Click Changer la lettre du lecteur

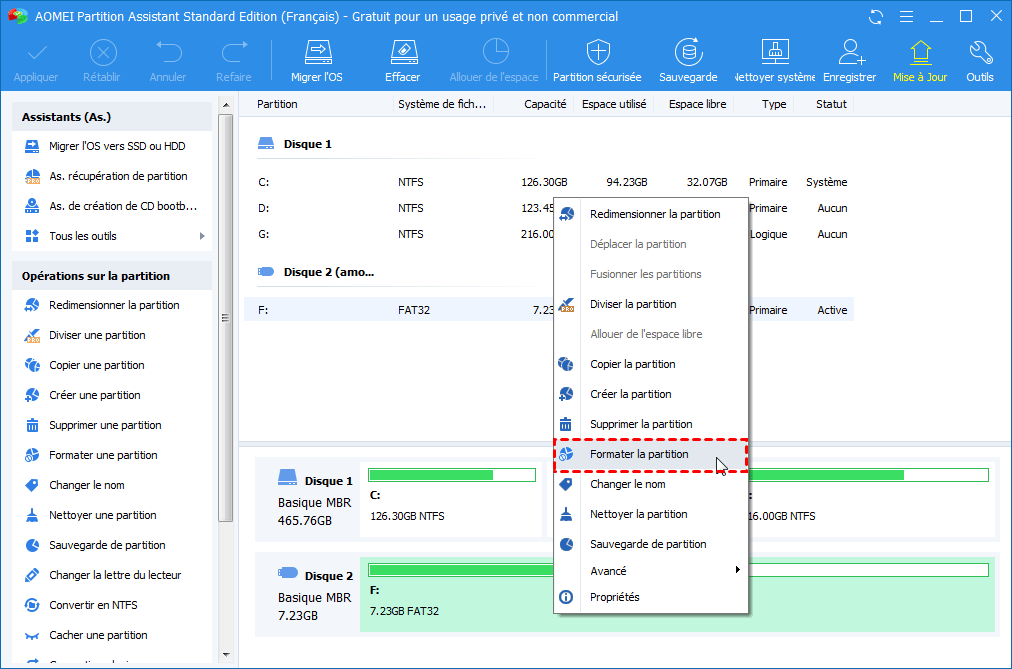[115, 575]
